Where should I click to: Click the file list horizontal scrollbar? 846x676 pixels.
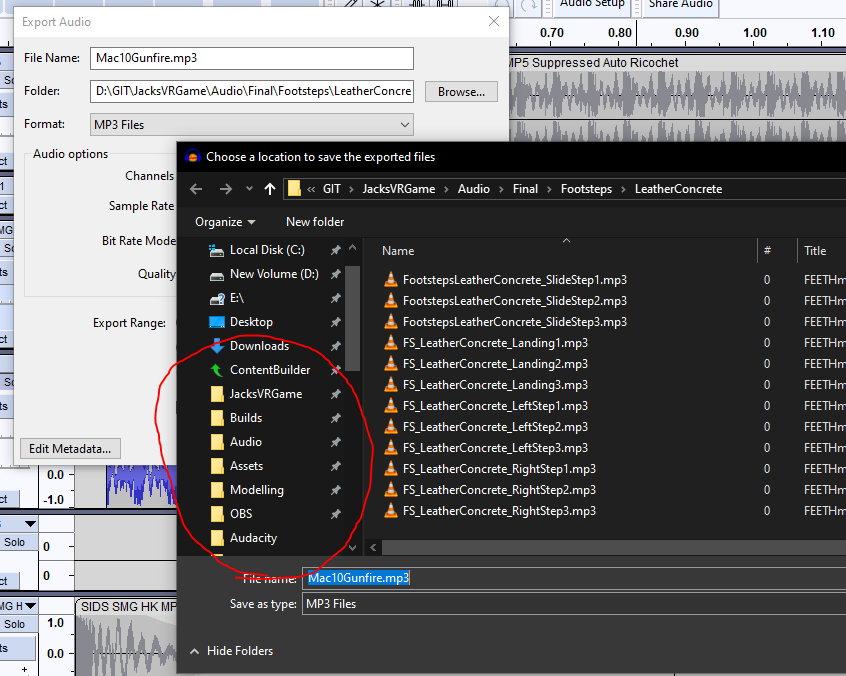[600, 547]
